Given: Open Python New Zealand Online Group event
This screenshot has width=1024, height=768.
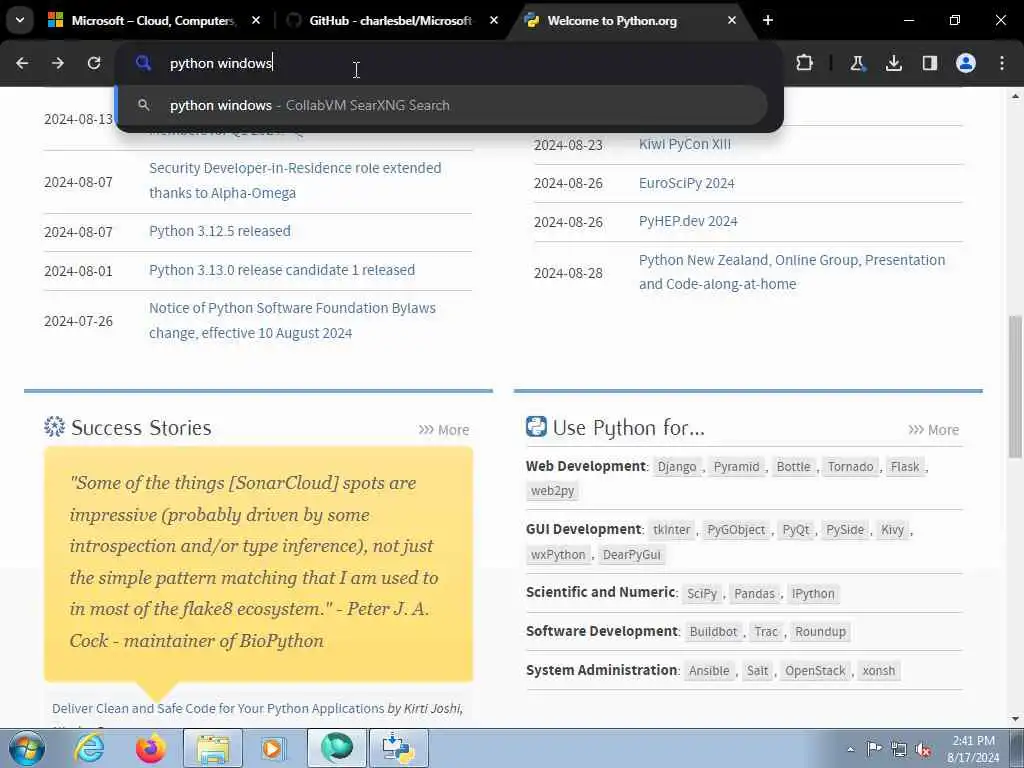Looking at the screenshot, I should tap(792, 272).
